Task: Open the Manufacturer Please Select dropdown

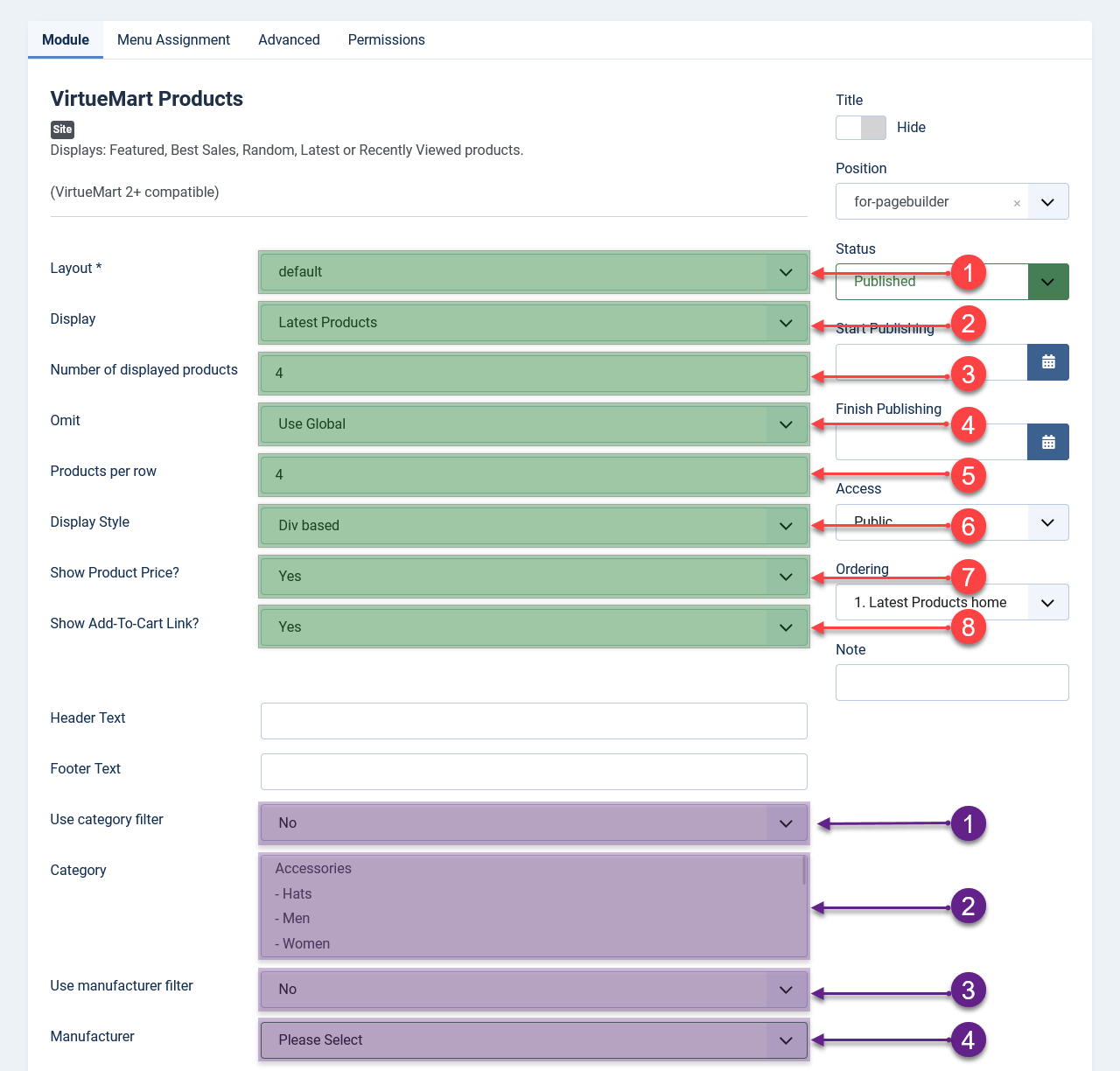Action: point(534,1040)
